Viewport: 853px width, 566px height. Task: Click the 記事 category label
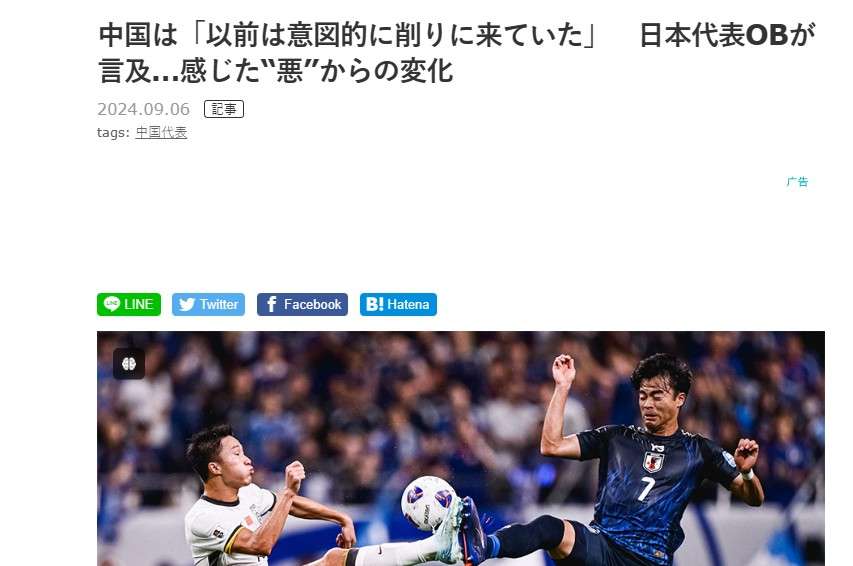click(x=224, y=109)
